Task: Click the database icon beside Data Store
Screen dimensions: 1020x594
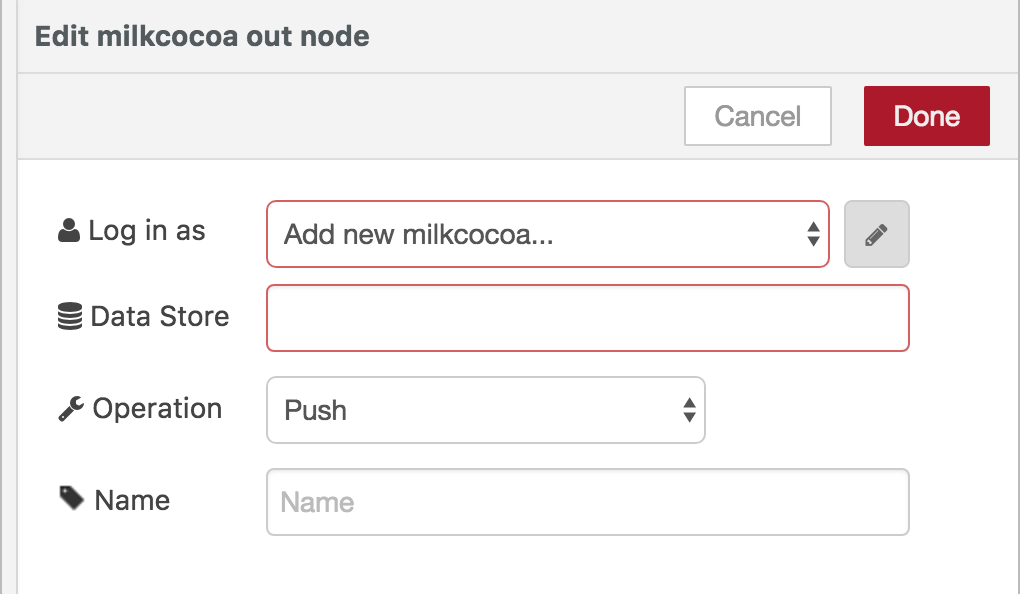Action: [70, 318]
